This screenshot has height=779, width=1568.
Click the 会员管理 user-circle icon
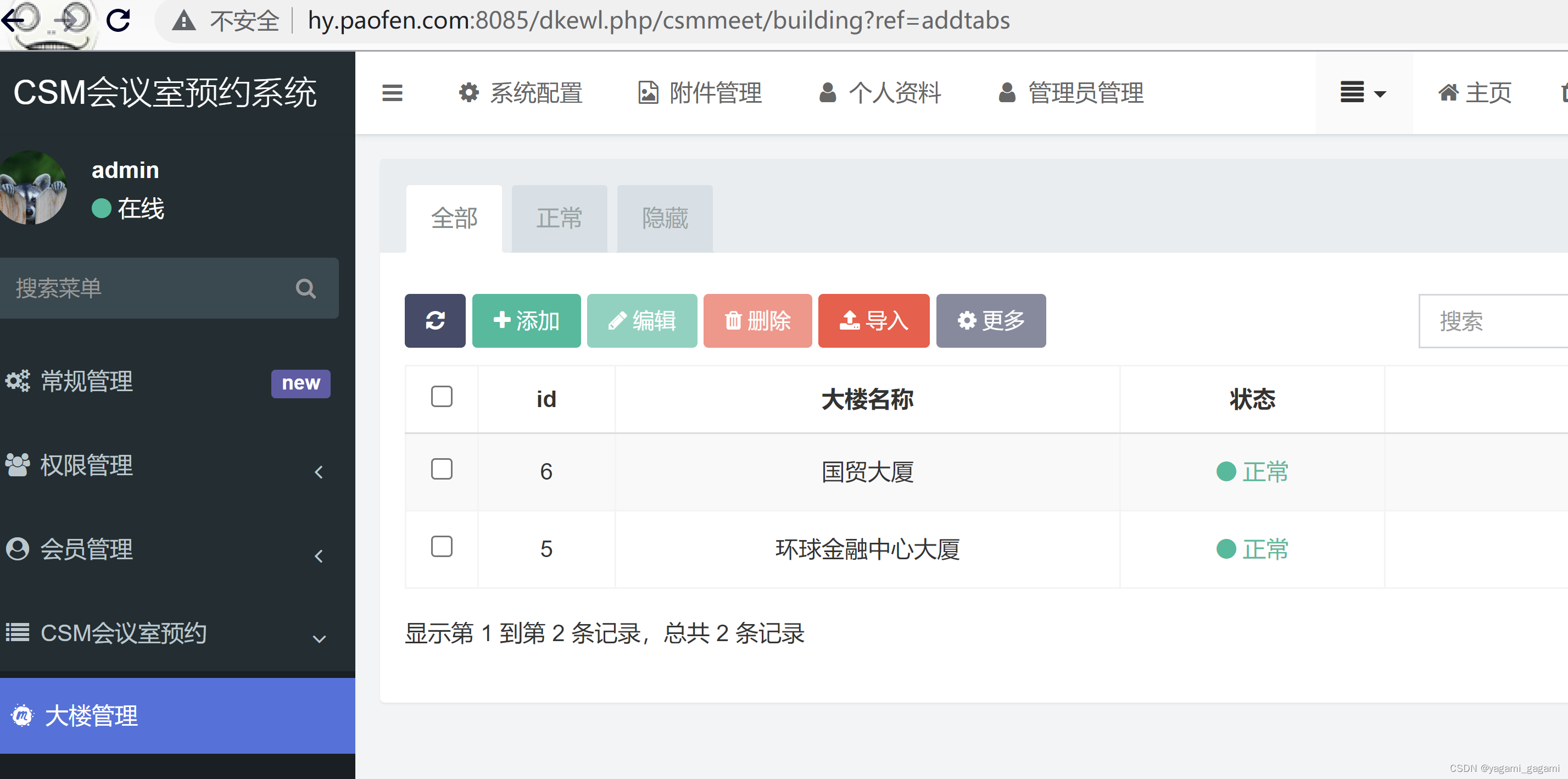(18, 549)
